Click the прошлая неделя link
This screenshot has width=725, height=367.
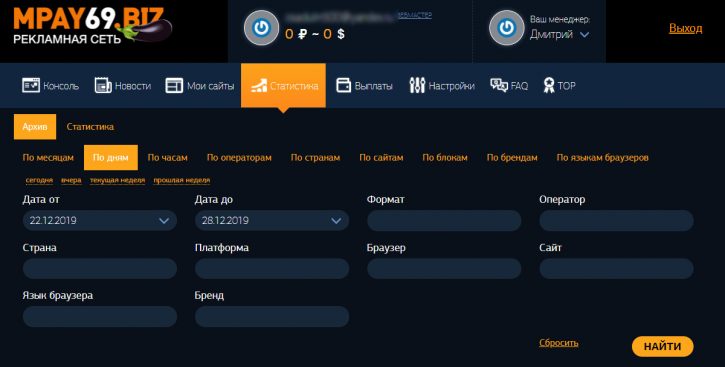tap(182, 180)
